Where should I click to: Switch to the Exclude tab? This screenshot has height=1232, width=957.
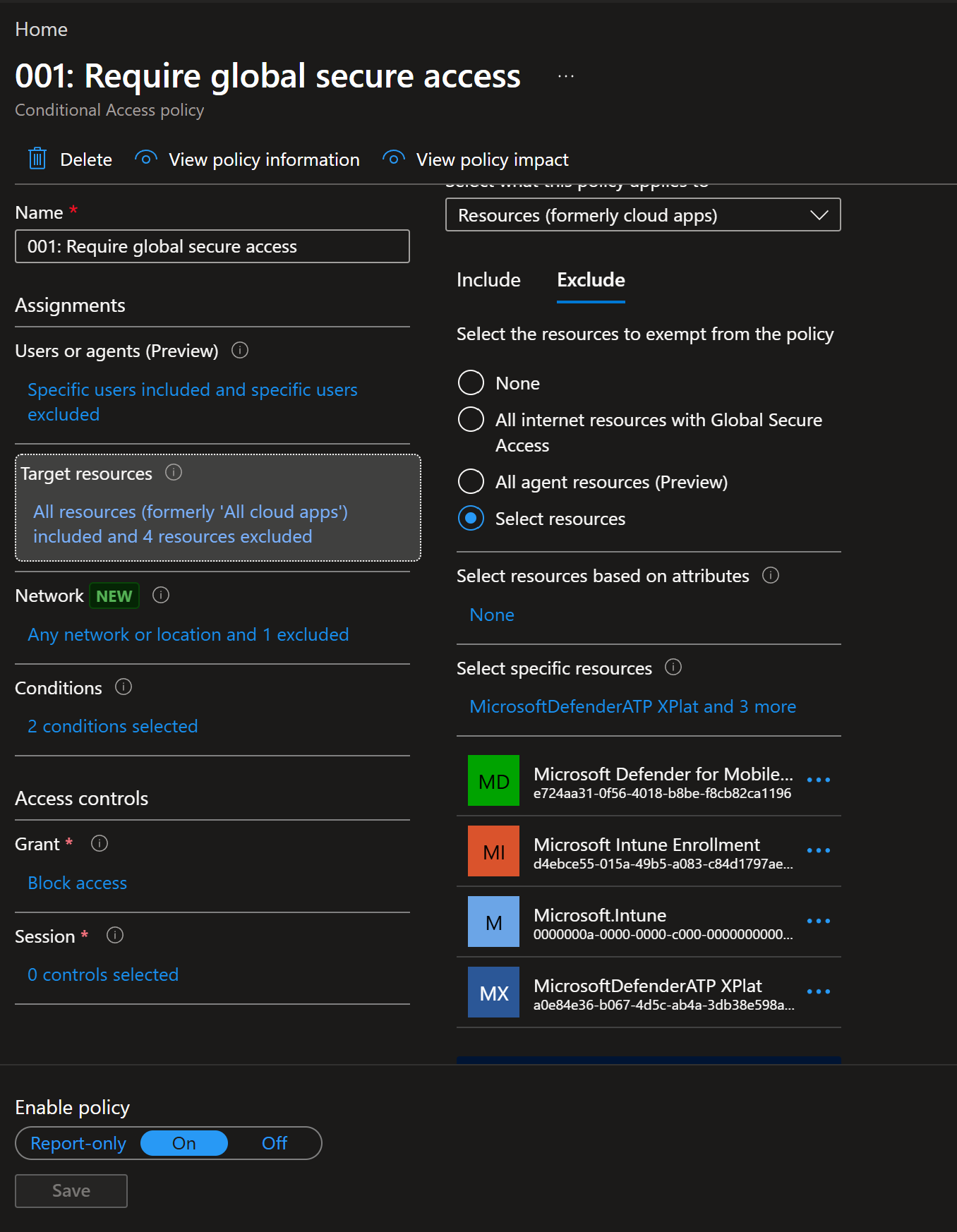pos(591,280)
